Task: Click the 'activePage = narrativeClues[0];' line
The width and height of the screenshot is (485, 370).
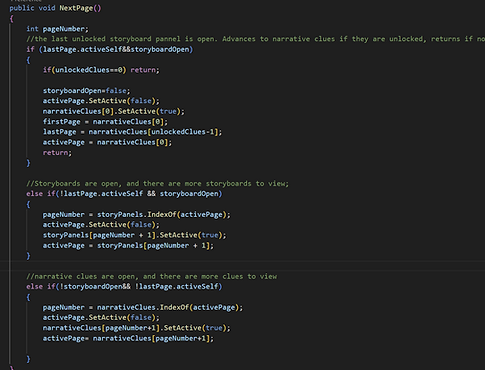Action: [x=107, y=142]
